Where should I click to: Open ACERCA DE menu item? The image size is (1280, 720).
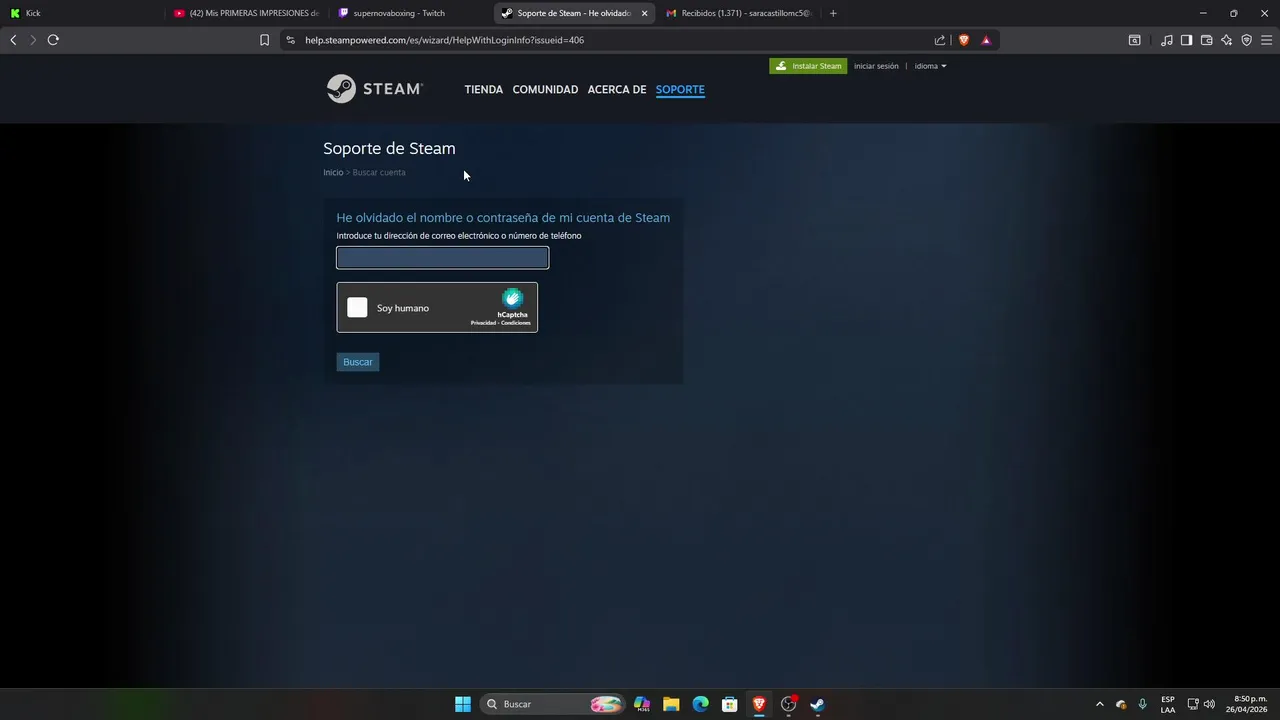(x=617, y=89)
